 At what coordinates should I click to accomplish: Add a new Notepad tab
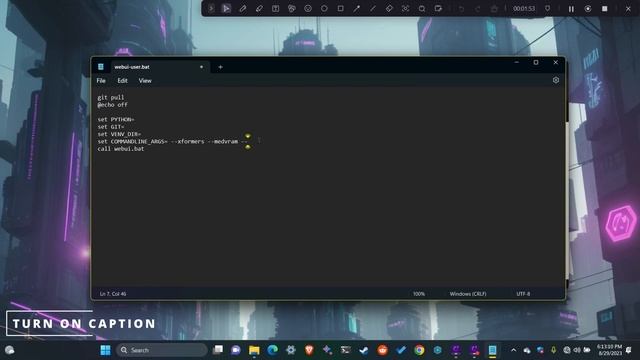click(220, 67)
